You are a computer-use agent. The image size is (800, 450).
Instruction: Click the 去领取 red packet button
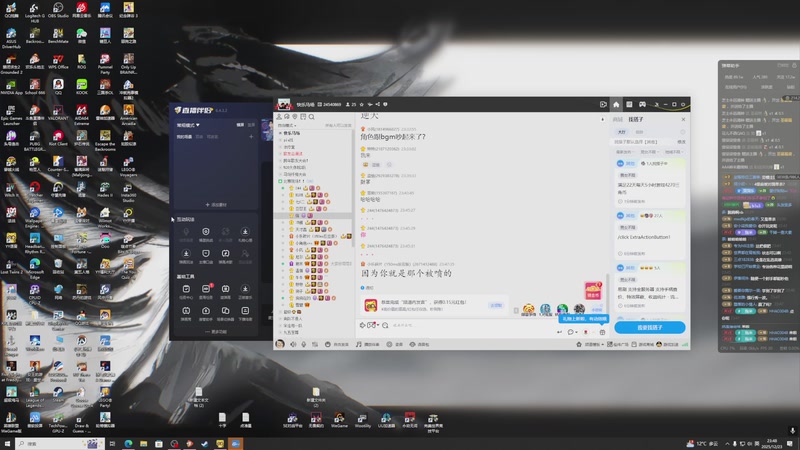496,305
